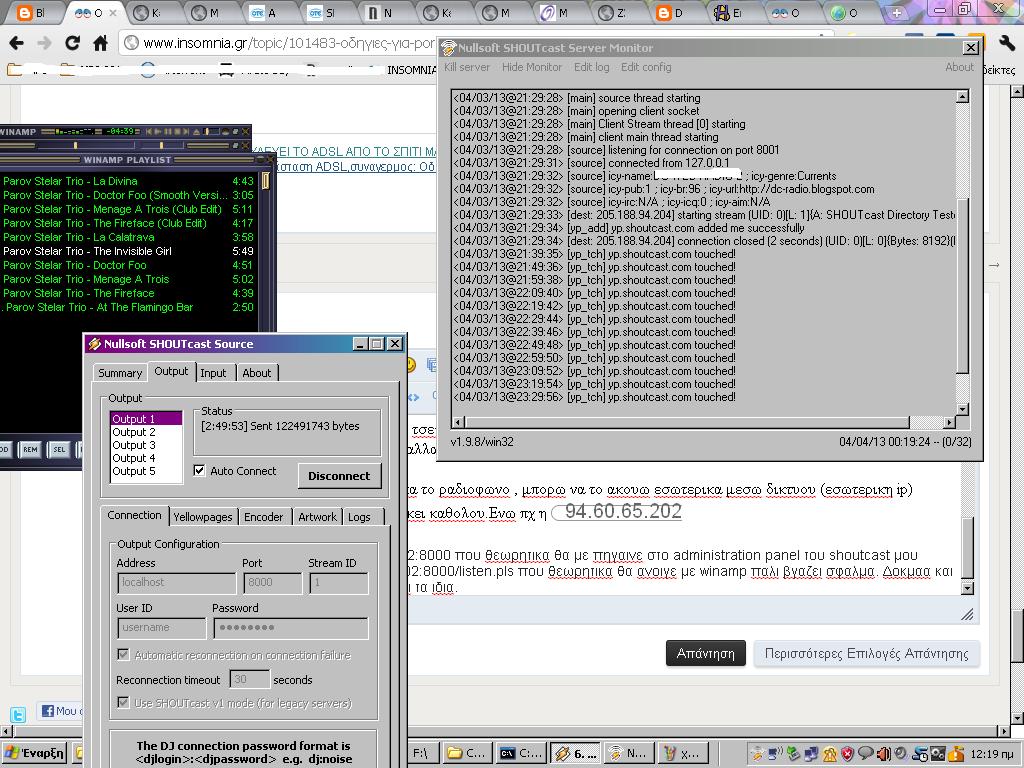Open the browser home page icon
The width and height of the screenshot is (1024, 768).
point(100,43)
